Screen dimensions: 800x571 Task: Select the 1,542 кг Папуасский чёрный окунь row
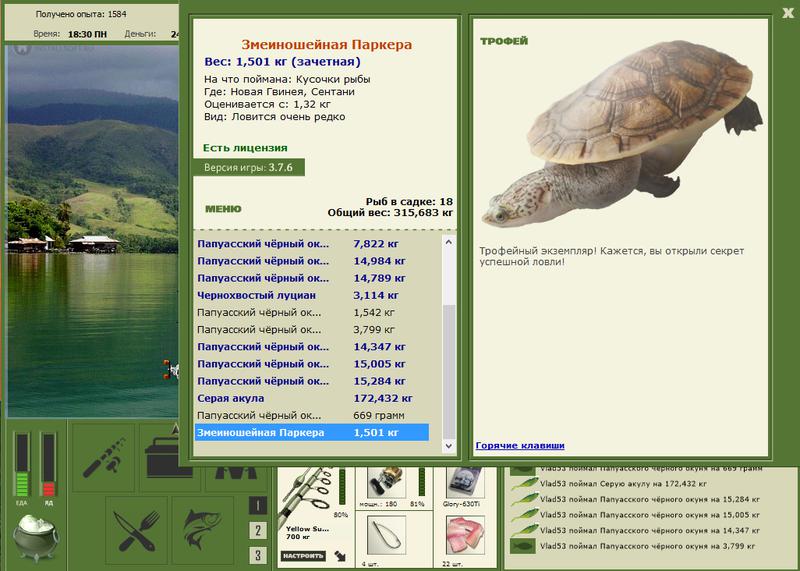pyautogui.click(x=312, y=312)
